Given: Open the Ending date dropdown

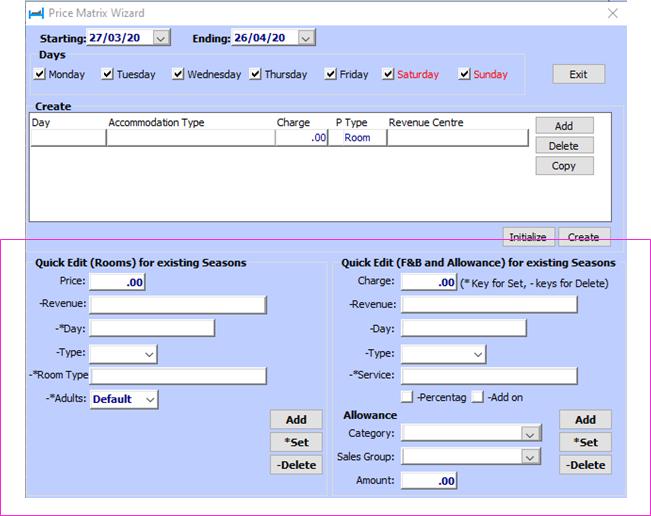Looking at the screenshot, I should tap(306, 38).
